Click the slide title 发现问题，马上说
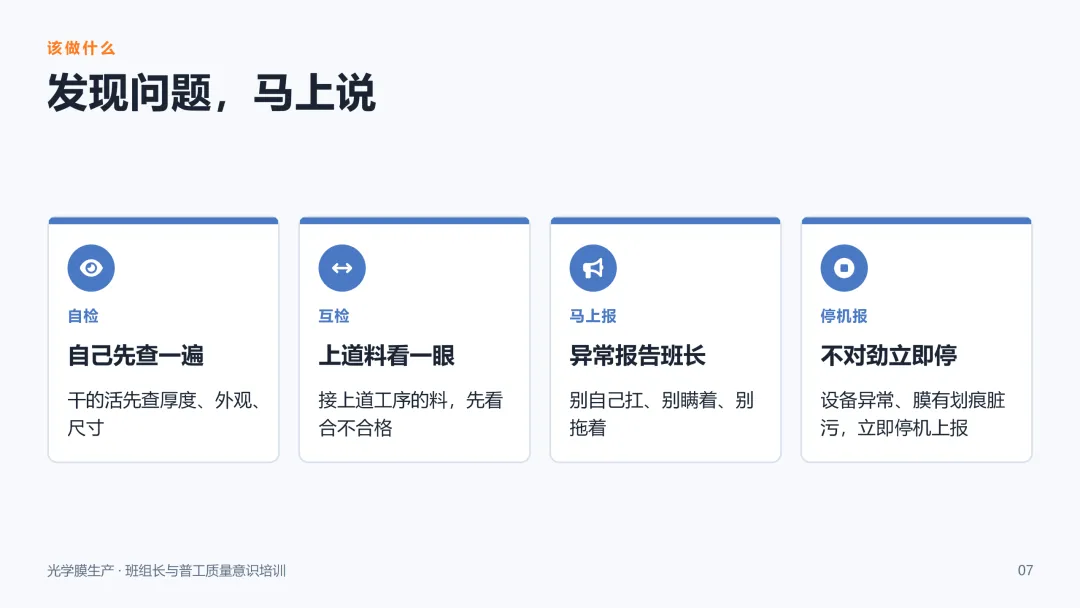 click(x=211, y=93)
